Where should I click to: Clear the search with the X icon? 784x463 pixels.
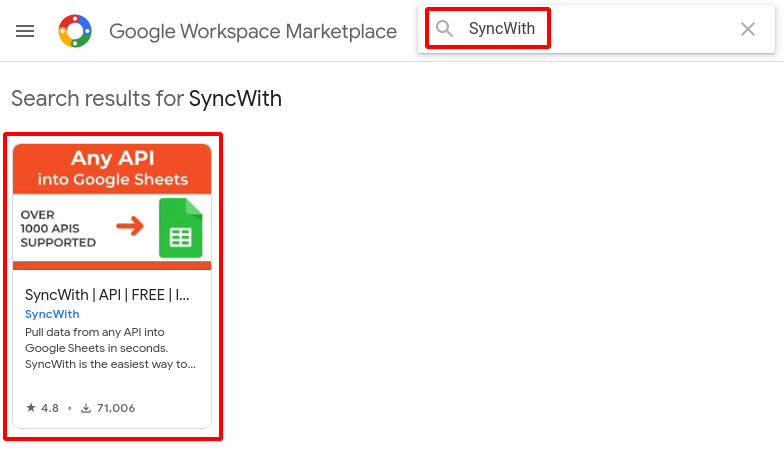tap(748, 29)
